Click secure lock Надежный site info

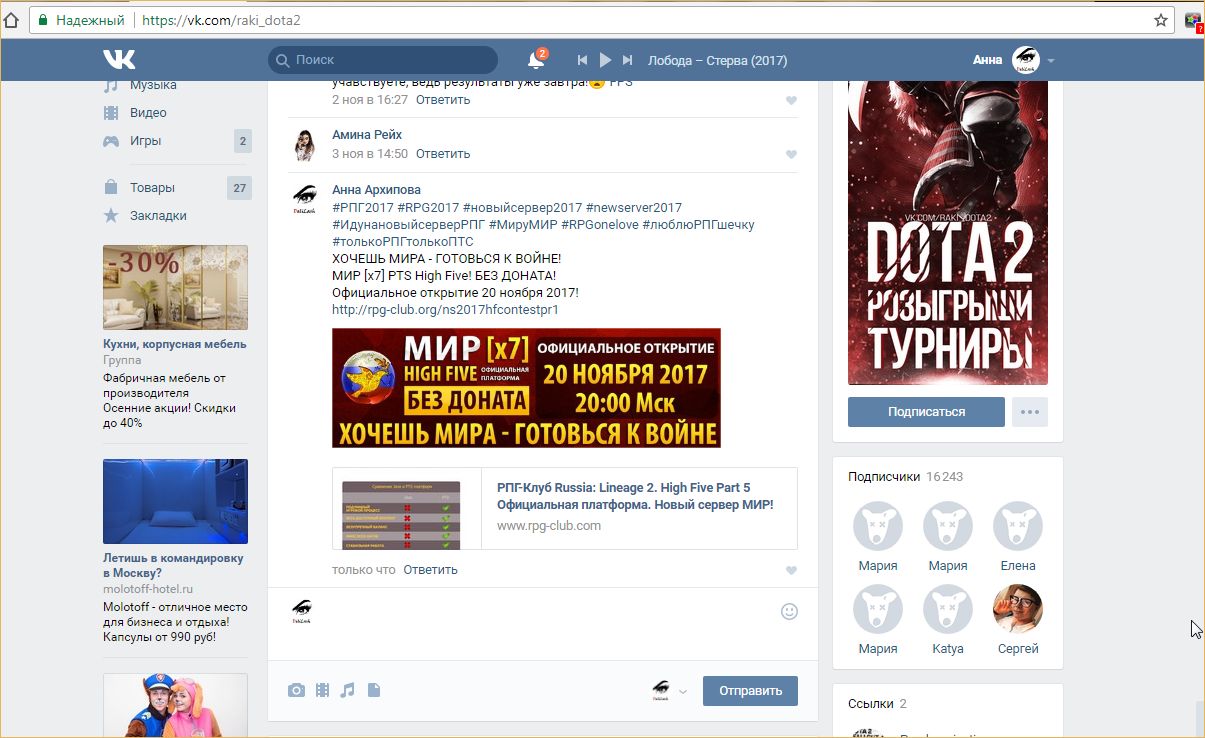82,20
